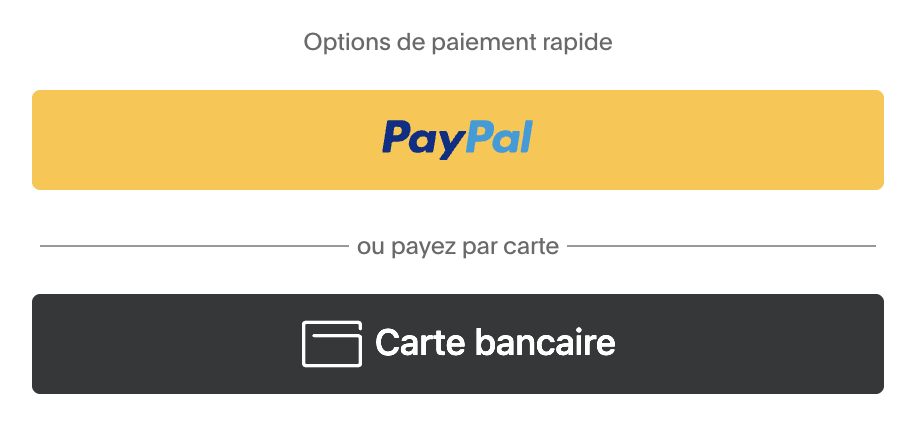Screen dimensions: 916x442
Task: Click the light blue "Pal" lettering
Action: tap(500, 137)
